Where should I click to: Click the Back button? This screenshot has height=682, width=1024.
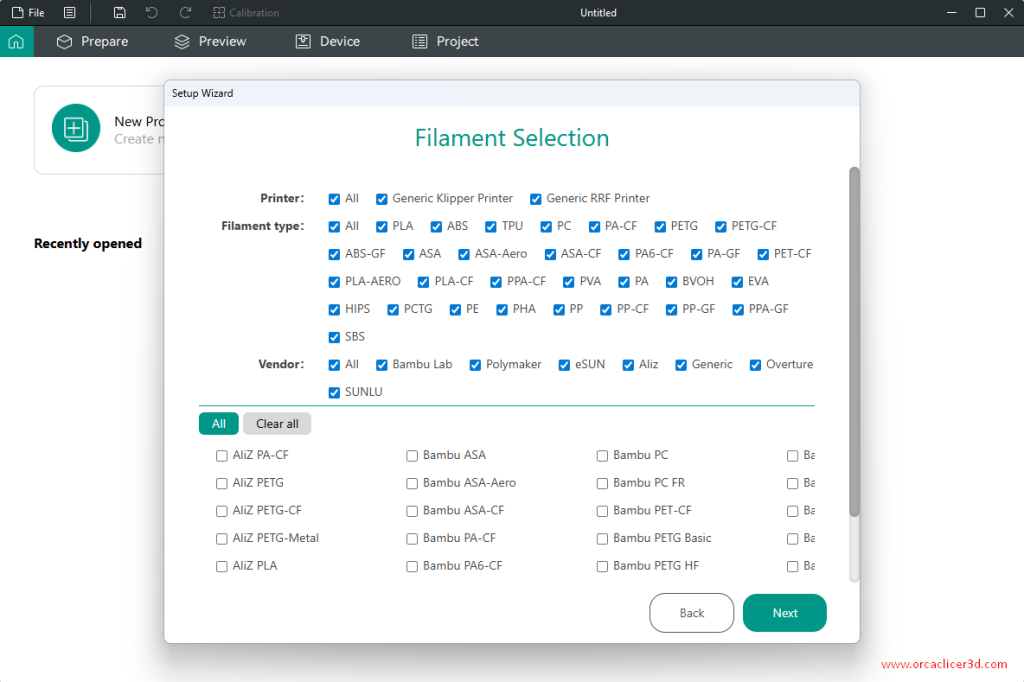coord(691,613)
